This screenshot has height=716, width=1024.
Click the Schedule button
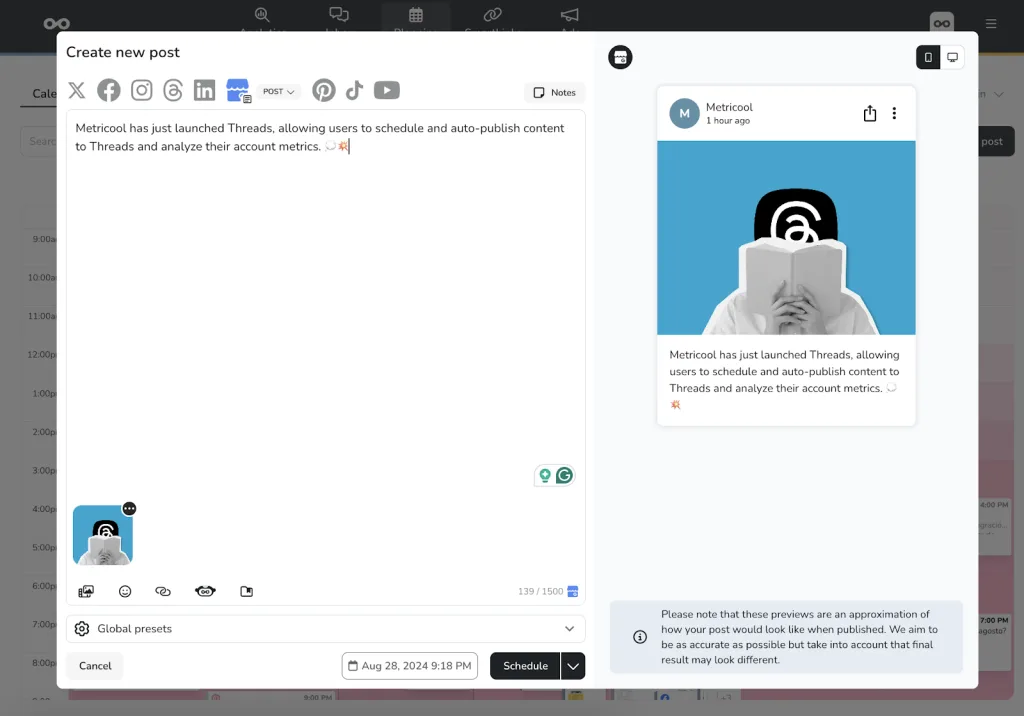pyautogui.click(x=525, y=666)
